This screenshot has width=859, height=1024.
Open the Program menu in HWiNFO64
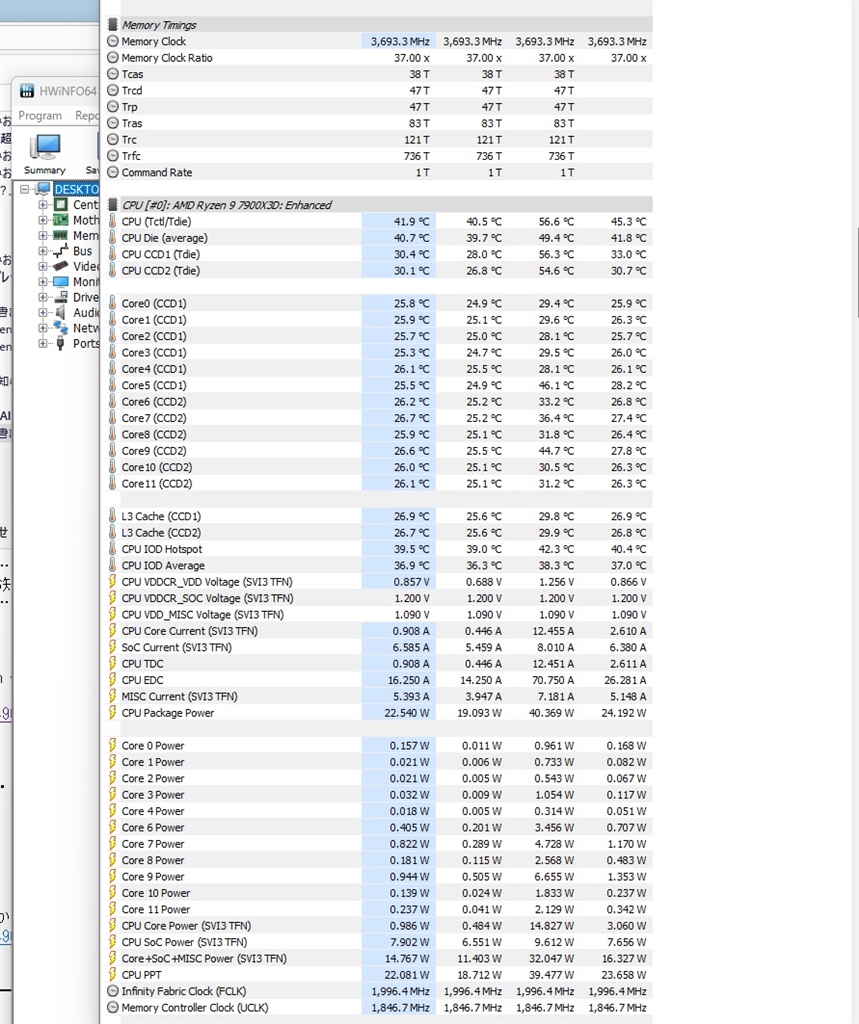pyautogui.click(x=40, y=116)
